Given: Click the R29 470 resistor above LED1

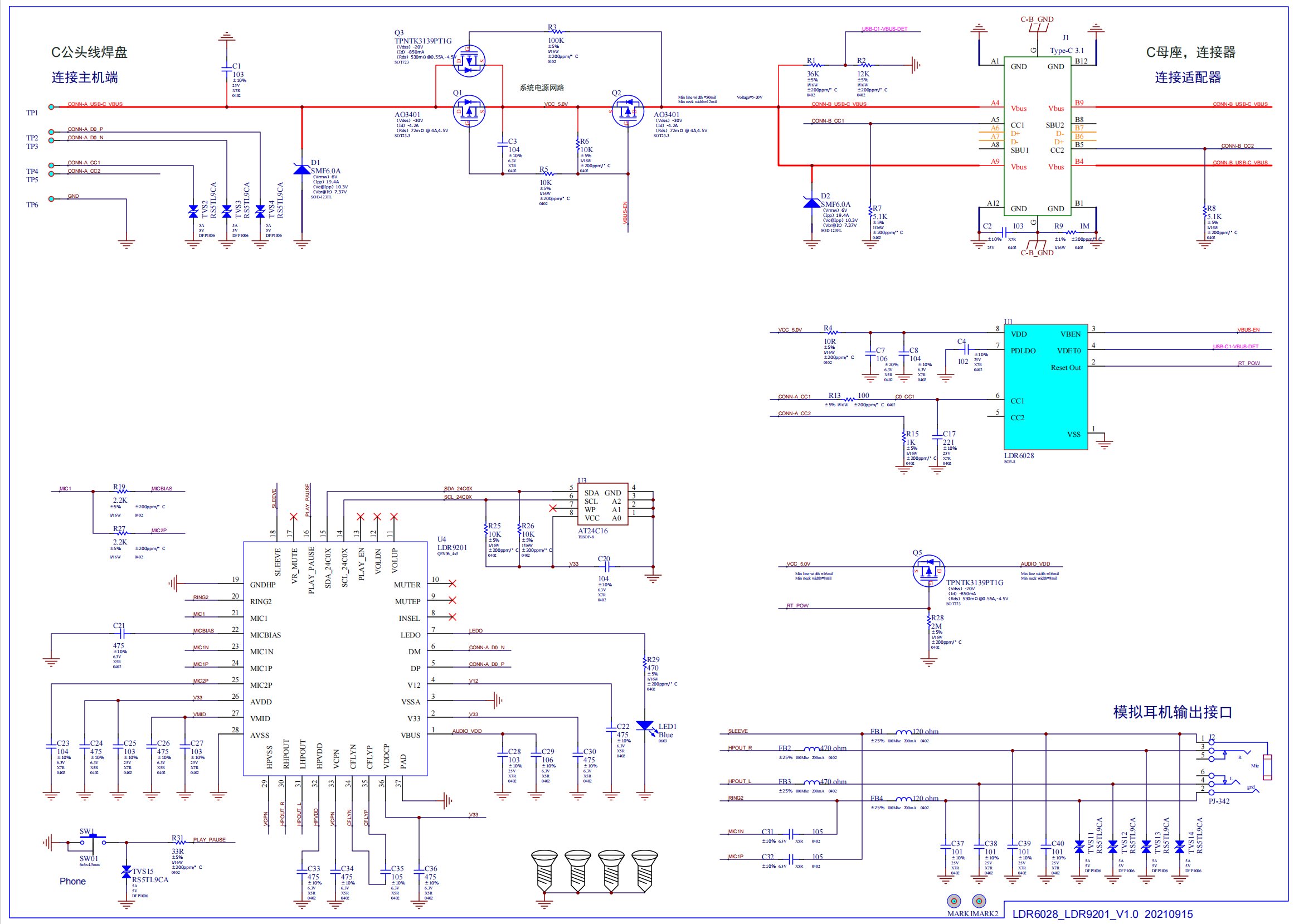Looking at the screenshot, I should pos(645,664).
